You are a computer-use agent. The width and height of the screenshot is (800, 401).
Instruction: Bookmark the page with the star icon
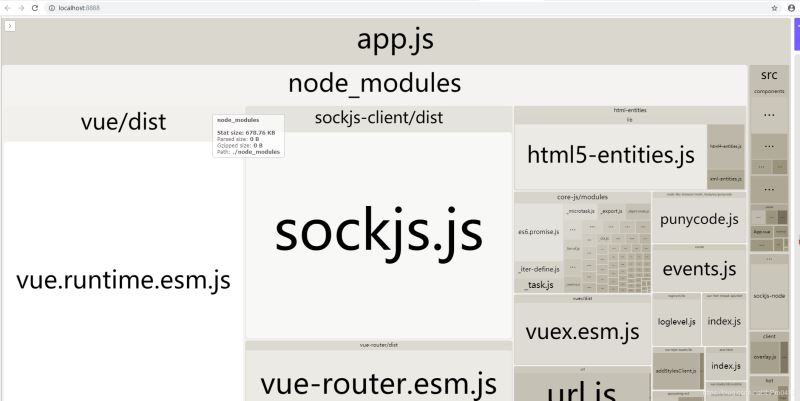point(774,8)
